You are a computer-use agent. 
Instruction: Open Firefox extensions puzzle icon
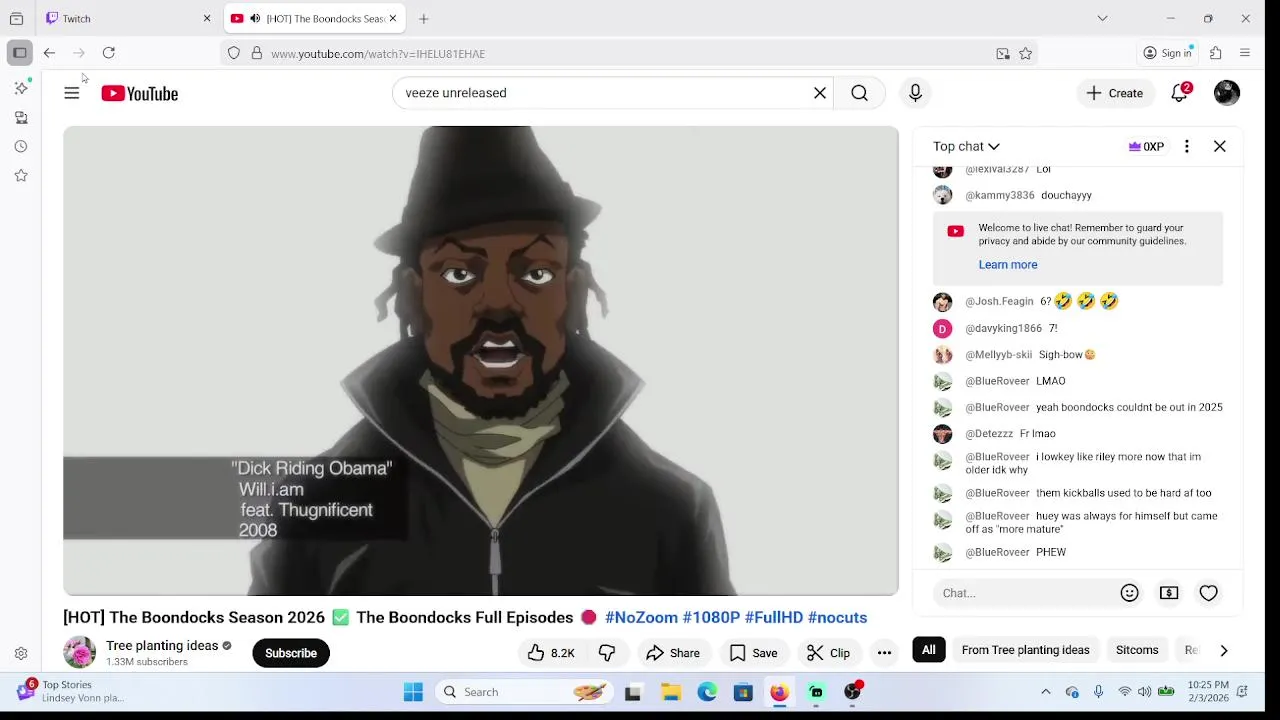(x=1216, y=53)
